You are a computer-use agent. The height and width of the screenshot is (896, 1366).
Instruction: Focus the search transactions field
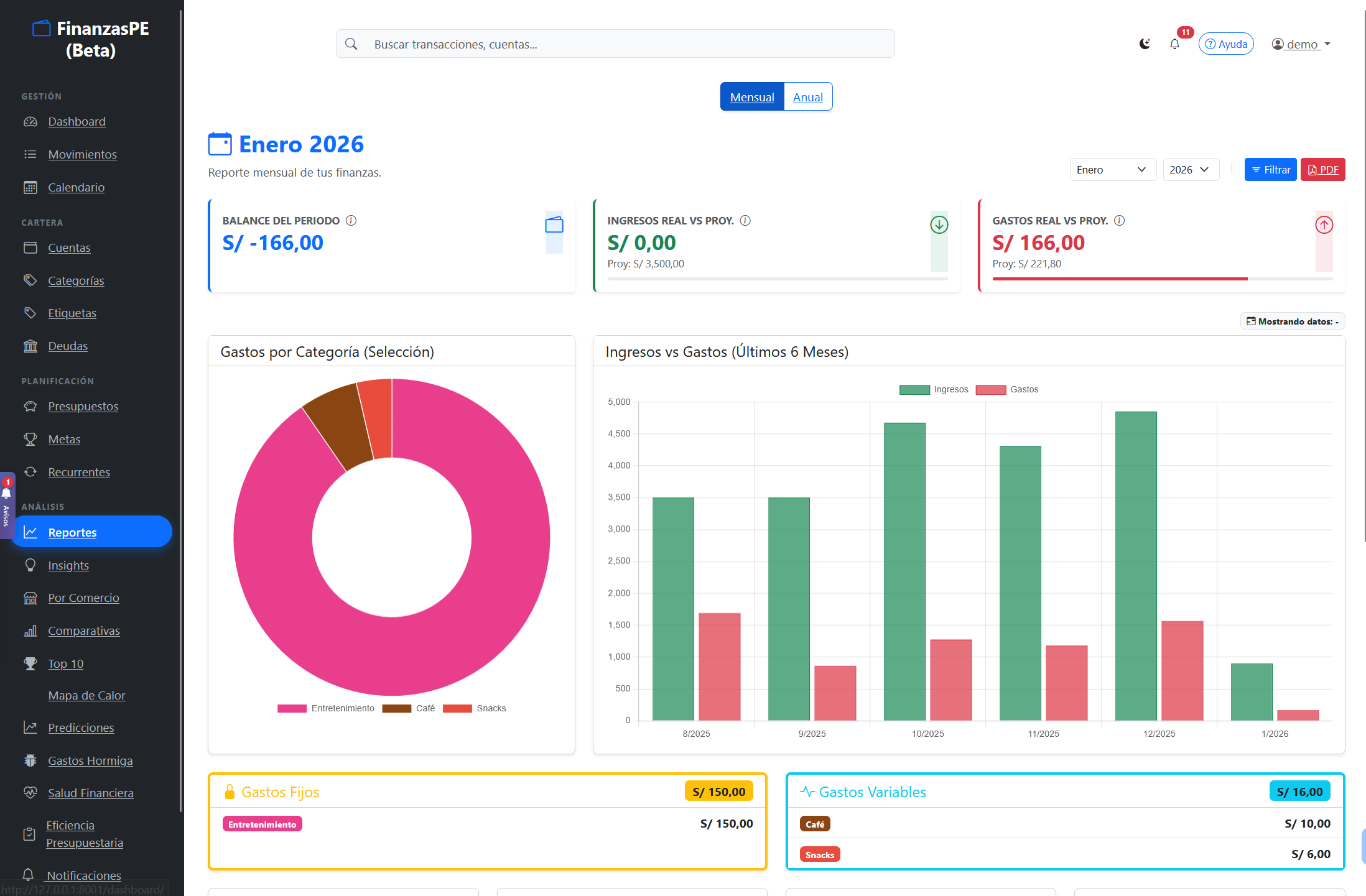(615, 44)
